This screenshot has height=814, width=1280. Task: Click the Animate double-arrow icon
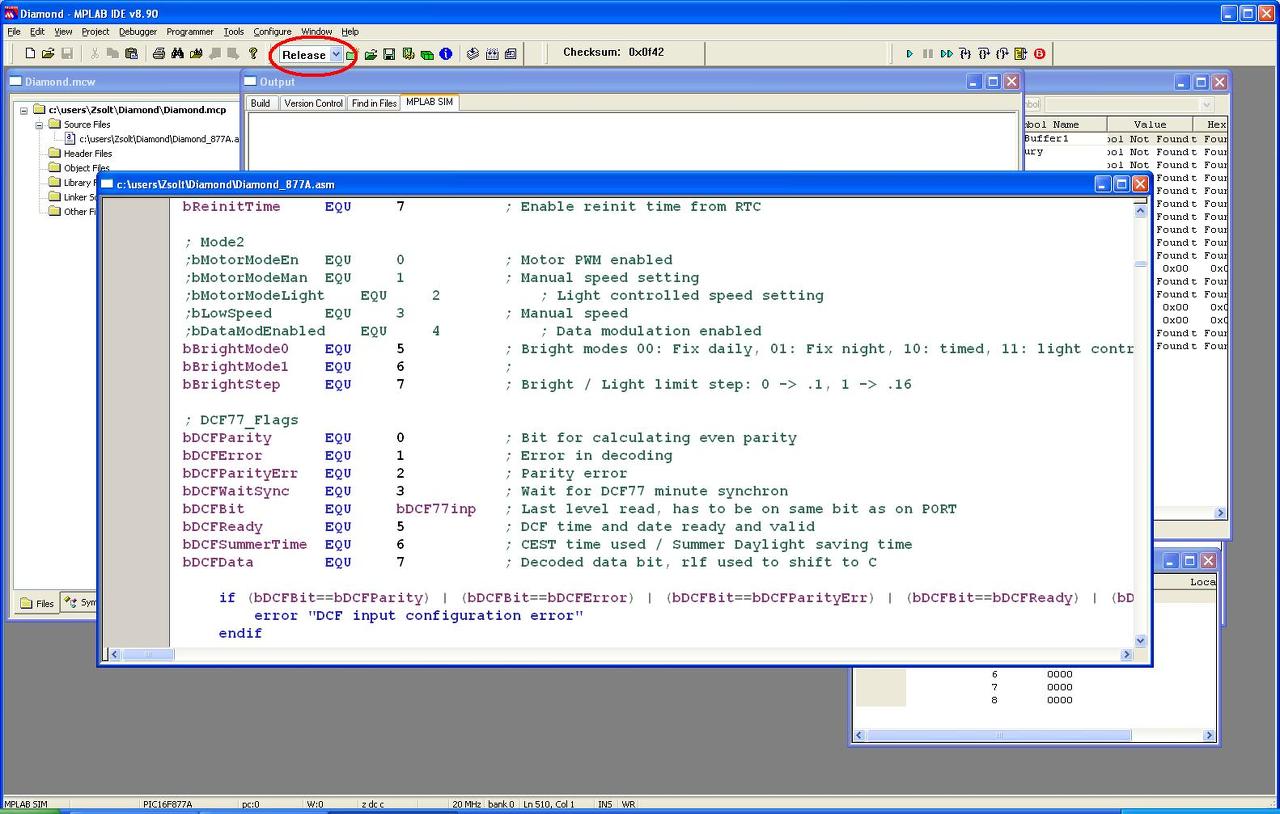946,54
